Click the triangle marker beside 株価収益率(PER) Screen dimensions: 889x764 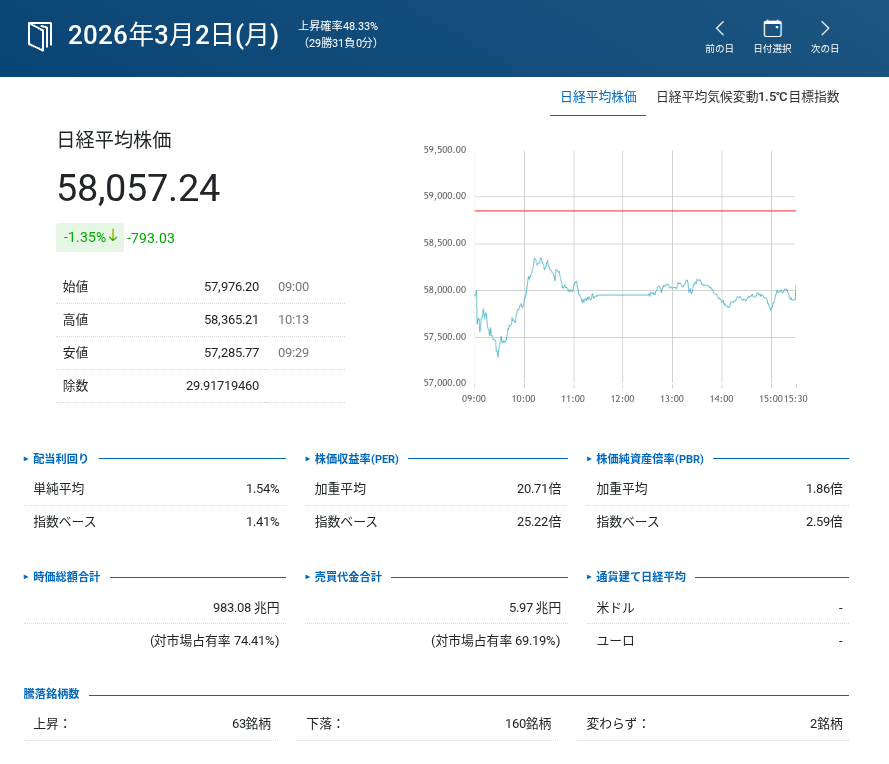(x=308, y=459)
